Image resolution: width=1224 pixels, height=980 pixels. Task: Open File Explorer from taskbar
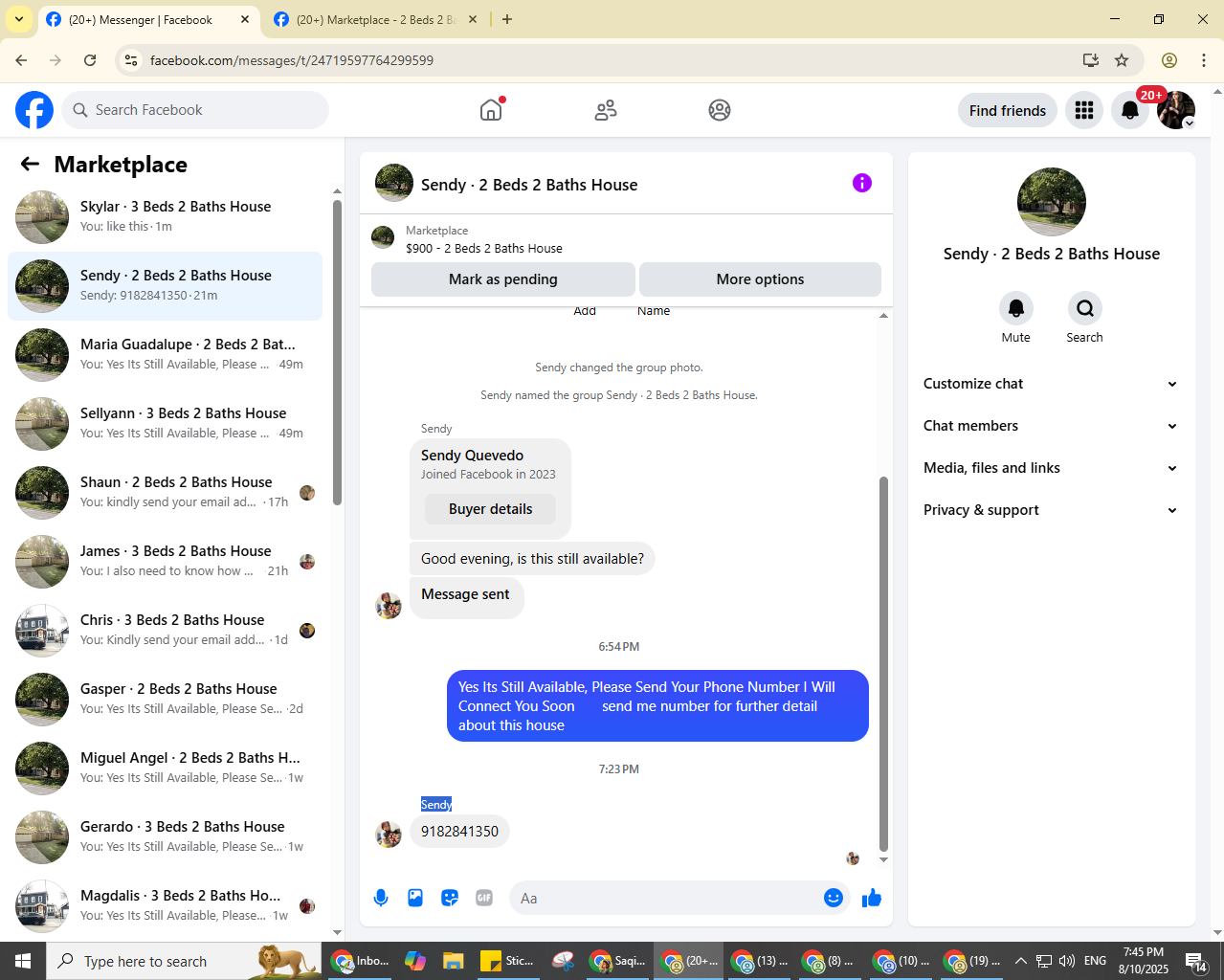pyautogui.click(x=453, y=961)
